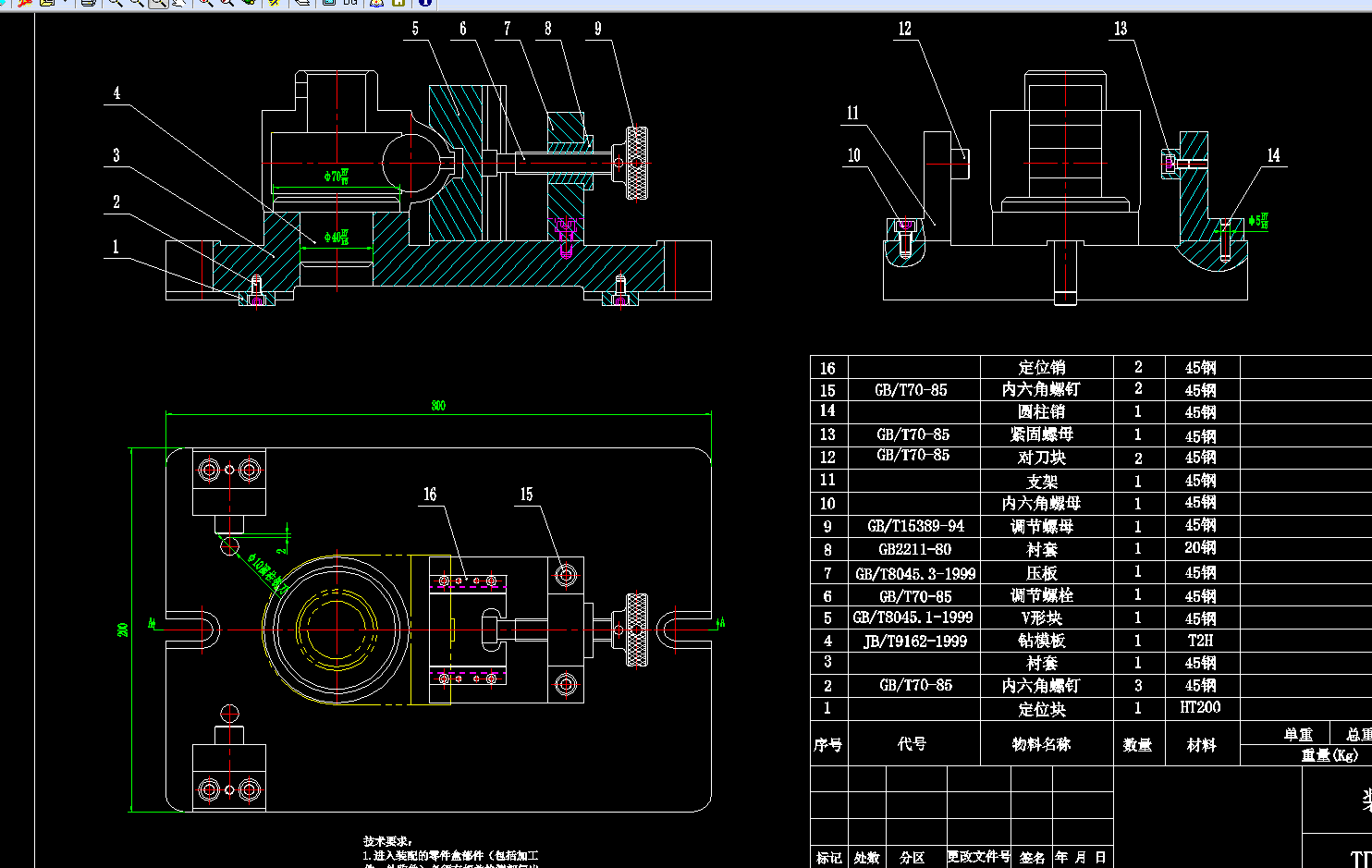This screenshot has height=868, width=1372.
Task: Select the 300 width dimension text
Action: tap(438, 406)
